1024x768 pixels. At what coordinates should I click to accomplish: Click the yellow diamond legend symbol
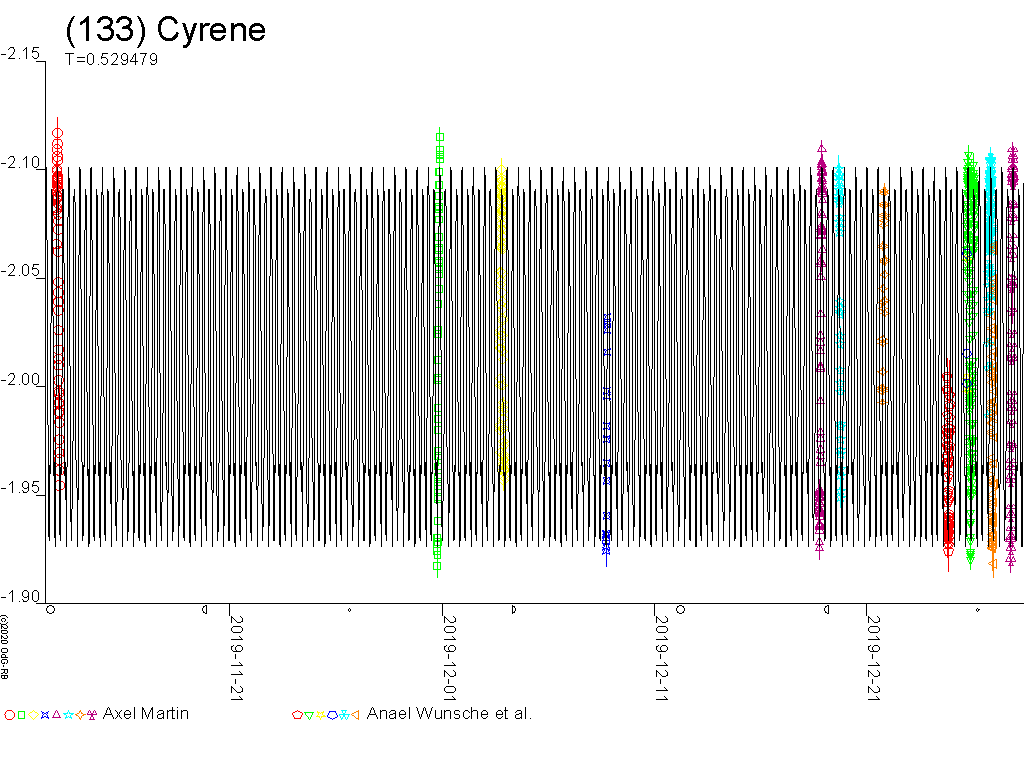[33, 715]
